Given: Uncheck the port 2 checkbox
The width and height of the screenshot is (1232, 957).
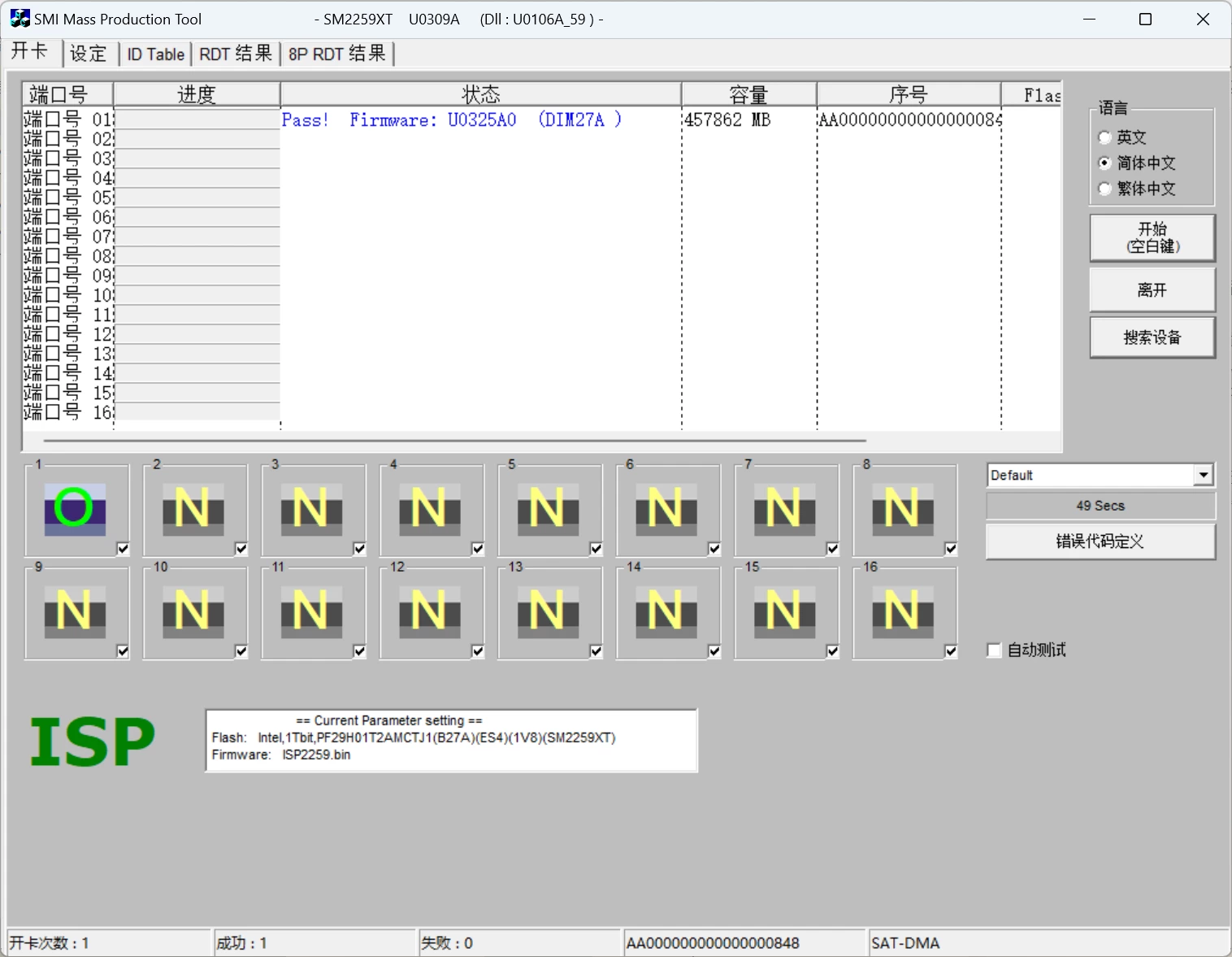Looking at the screenshot, I should (241, 549).
